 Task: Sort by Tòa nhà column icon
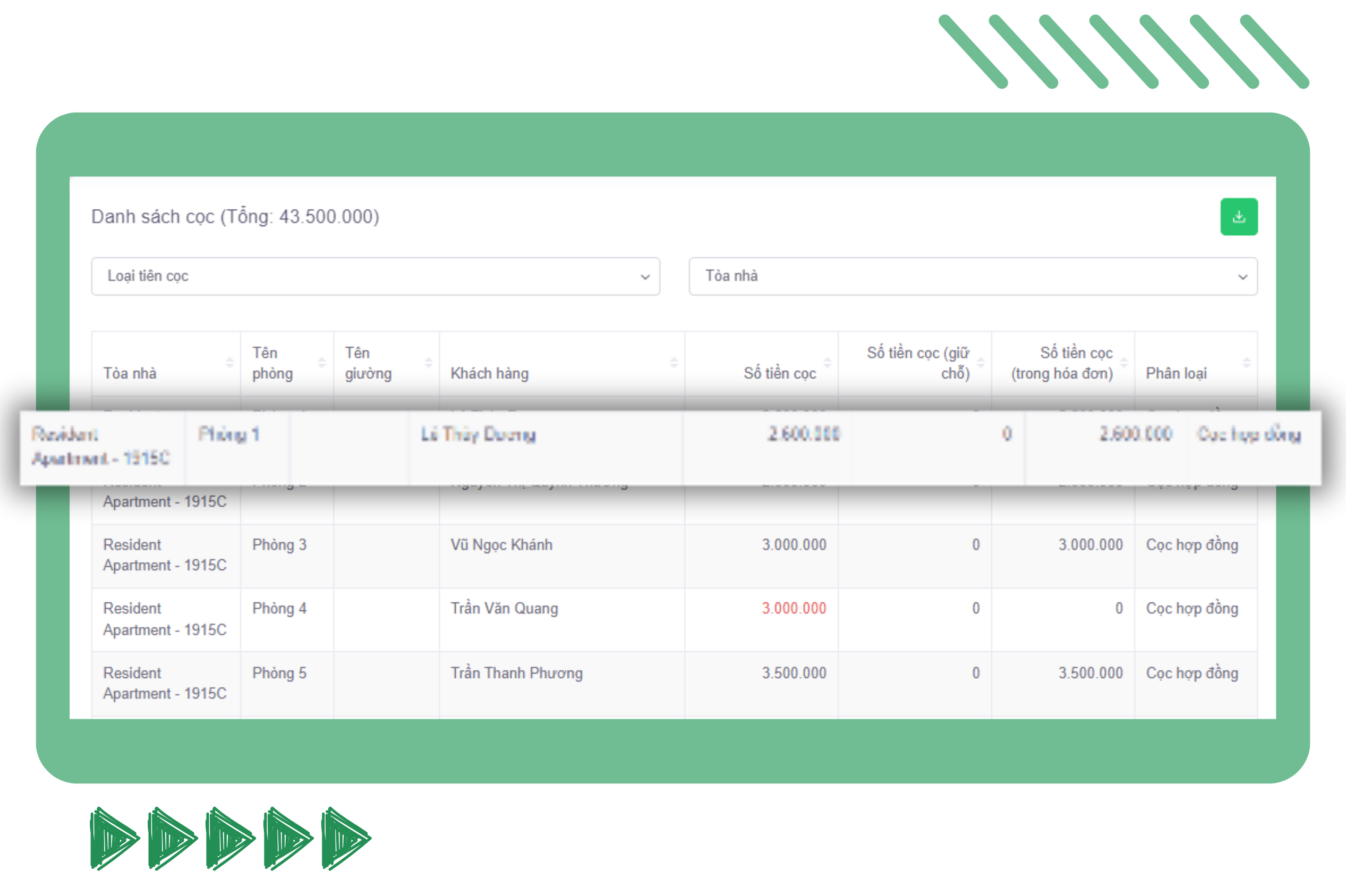tap(229, 362)
